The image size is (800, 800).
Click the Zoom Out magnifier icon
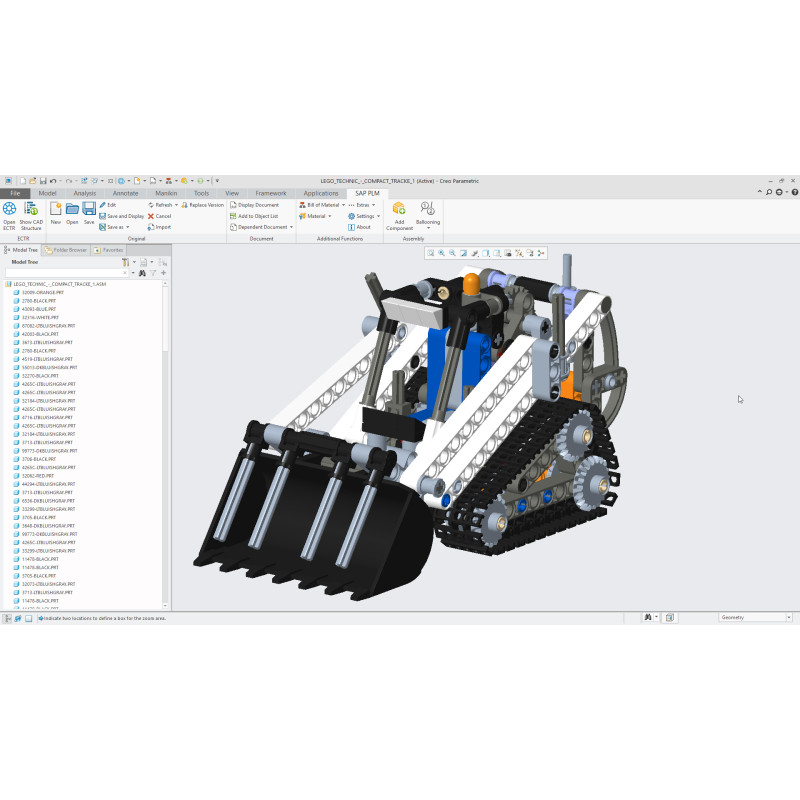click(x=452, y=253)
